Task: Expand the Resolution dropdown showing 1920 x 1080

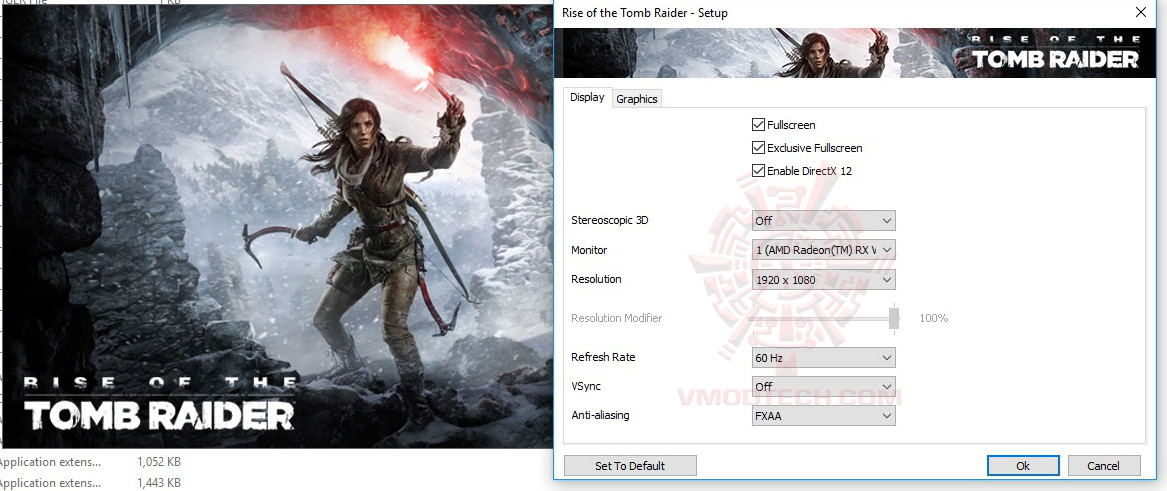Action: [824, 280]
